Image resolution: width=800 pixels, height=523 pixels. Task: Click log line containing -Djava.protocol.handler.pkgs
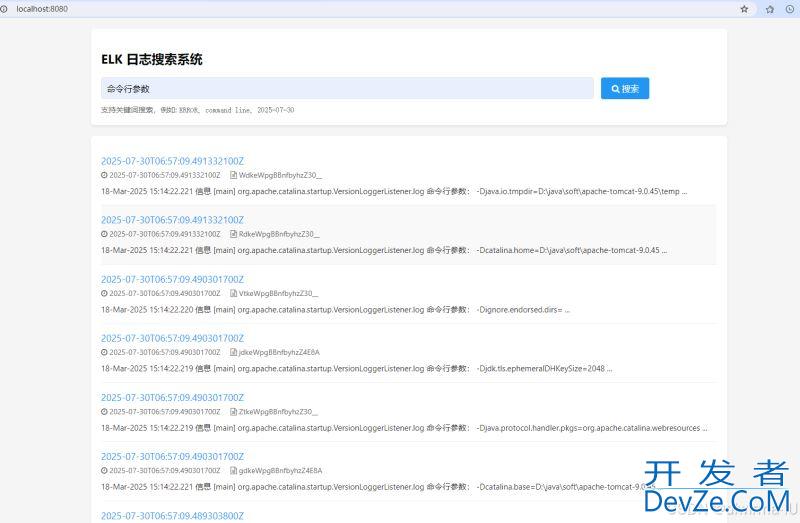coord(404,428)
